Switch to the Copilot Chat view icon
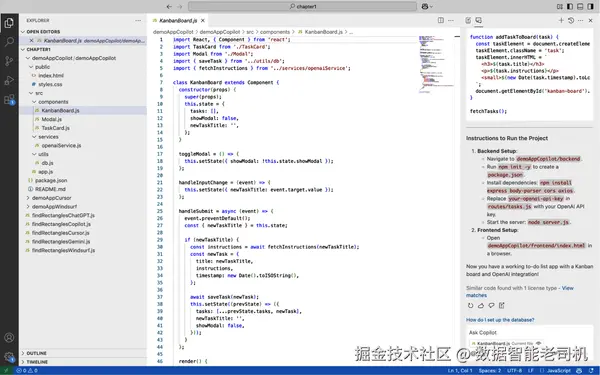This screenshot has width=600, height=375. pyautogui.click(x=478, y=20)
